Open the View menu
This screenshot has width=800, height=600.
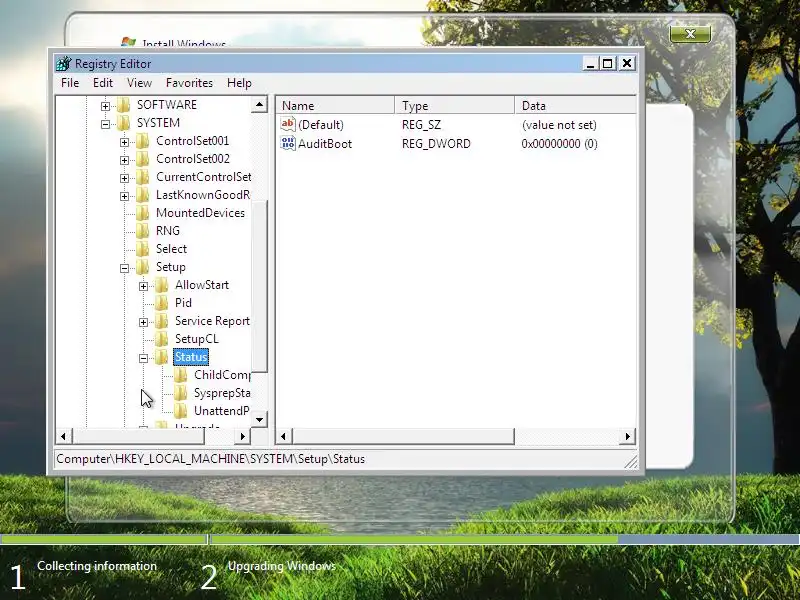(139, 83)
